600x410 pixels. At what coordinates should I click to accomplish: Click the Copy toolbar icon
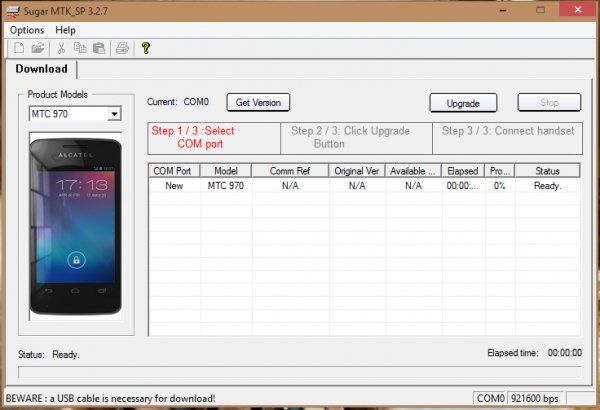[x=80, y=48]
